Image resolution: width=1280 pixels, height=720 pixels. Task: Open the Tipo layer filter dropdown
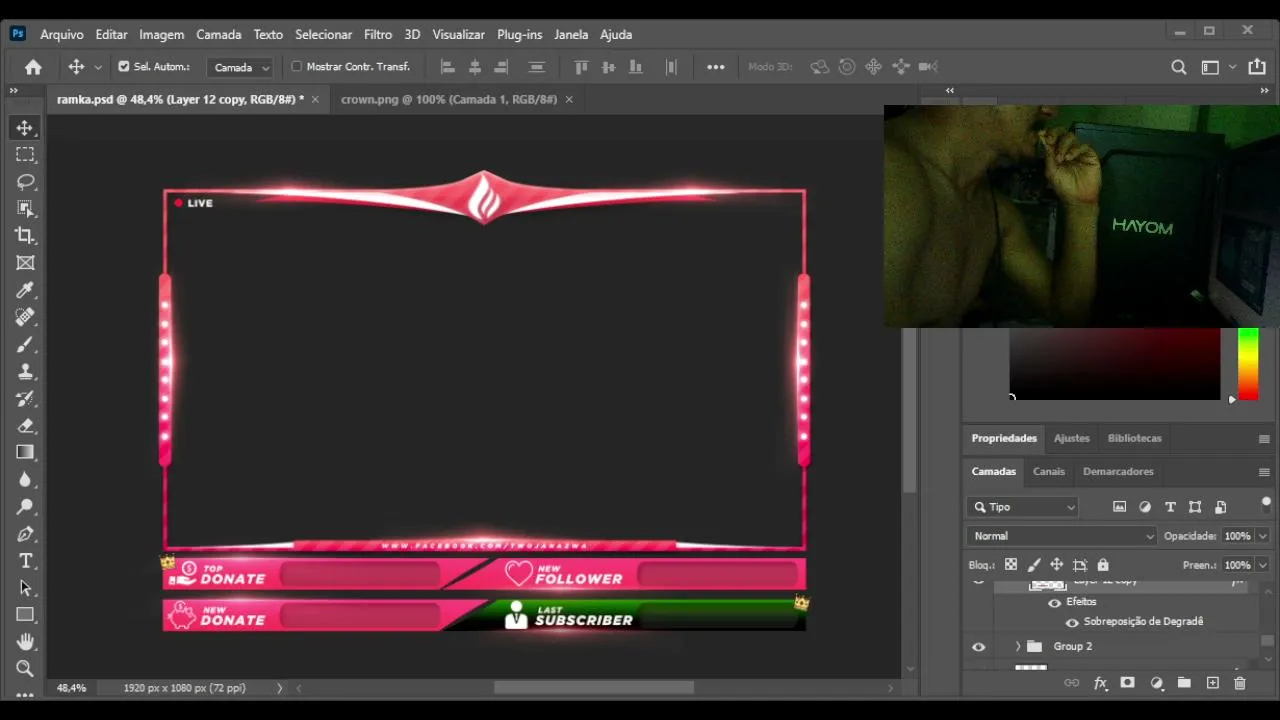[x=1023, y=507]
